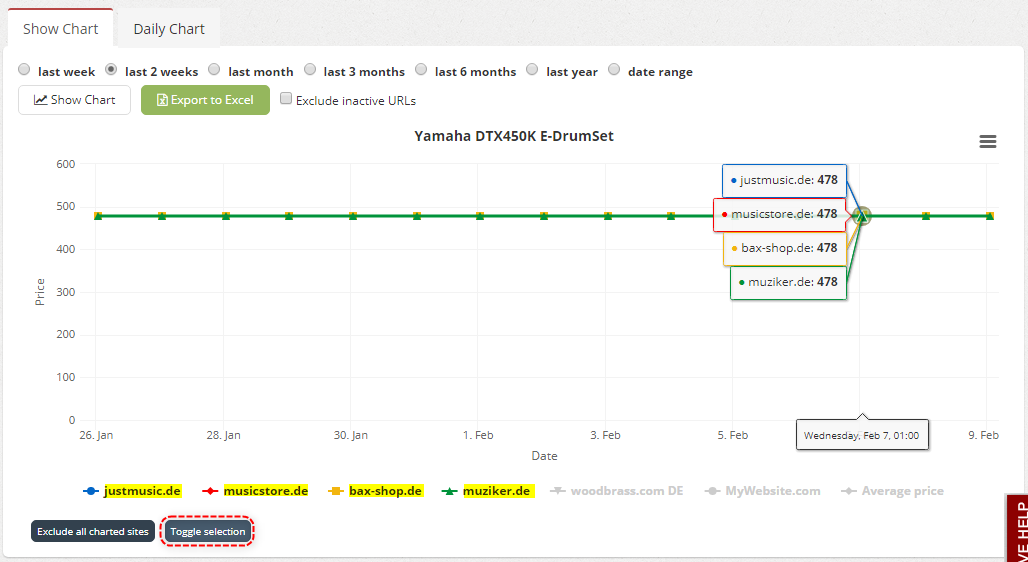Toggle justmusic.de series in legend

pos(133,491)
